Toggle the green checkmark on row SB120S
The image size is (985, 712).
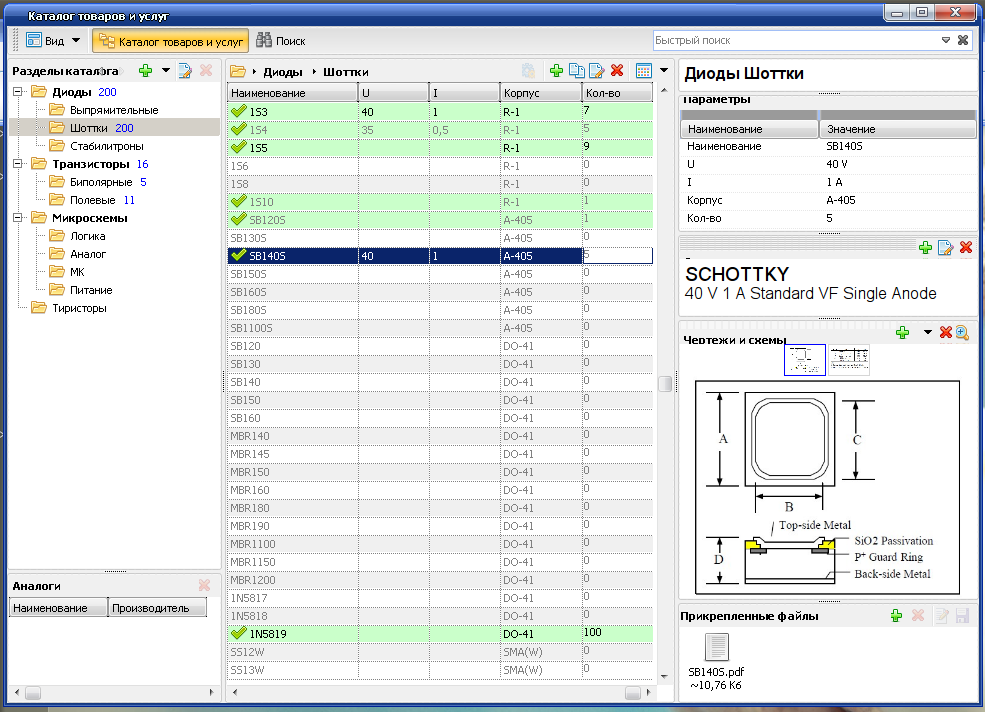tap(239, 219)
